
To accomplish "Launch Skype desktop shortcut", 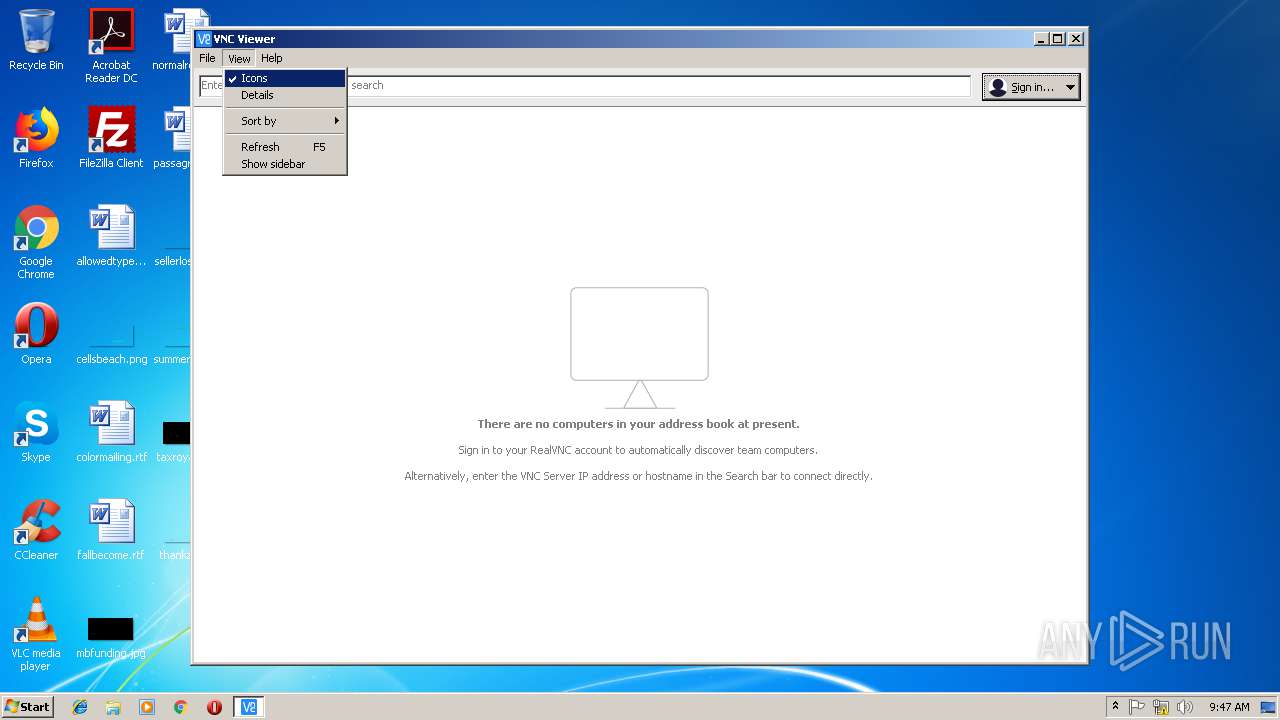I will (x=36, y=432).
